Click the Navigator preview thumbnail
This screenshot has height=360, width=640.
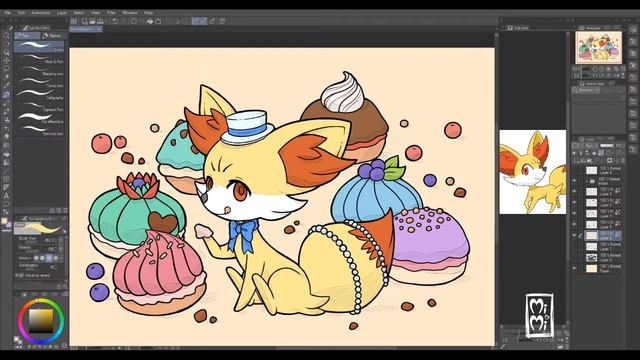coord(599,48)
